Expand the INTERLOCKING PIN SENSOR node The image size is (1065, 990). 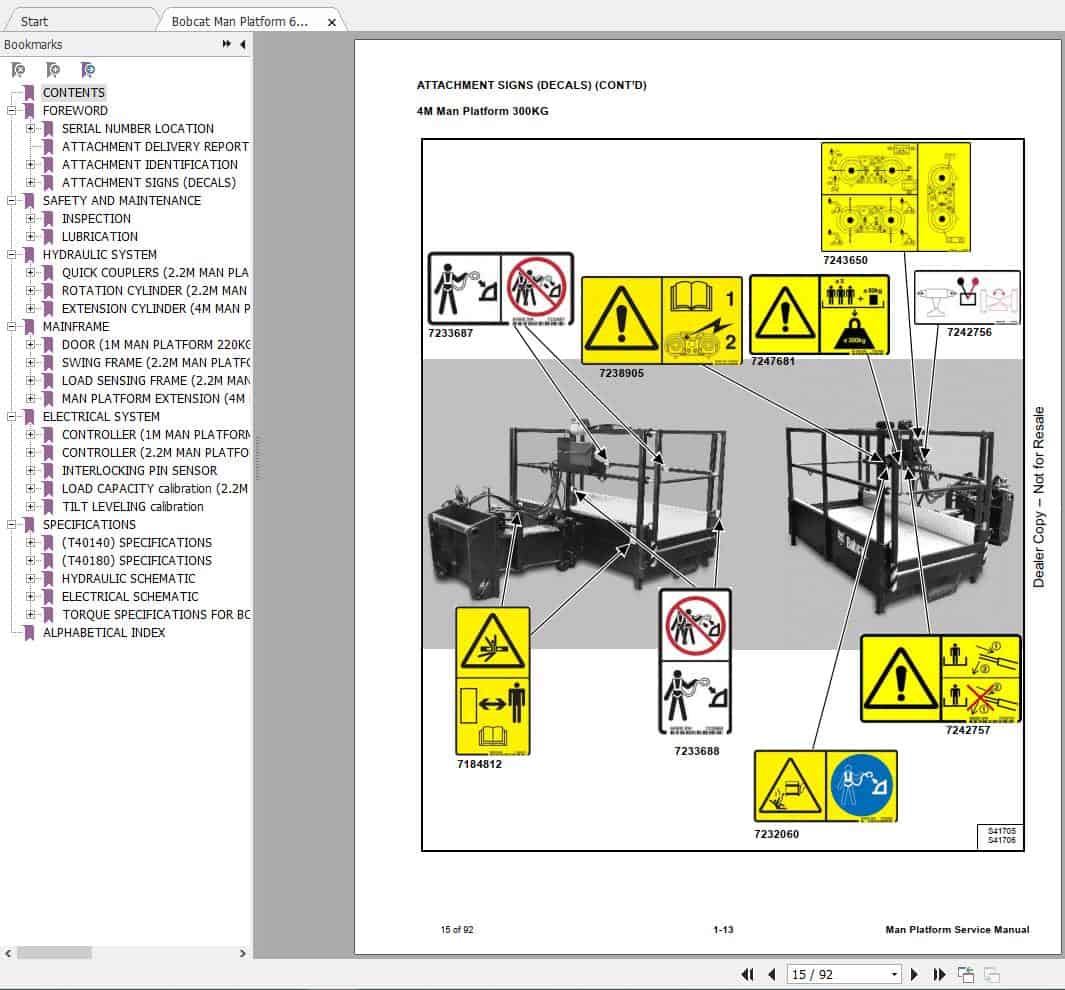tap(33, 470)
